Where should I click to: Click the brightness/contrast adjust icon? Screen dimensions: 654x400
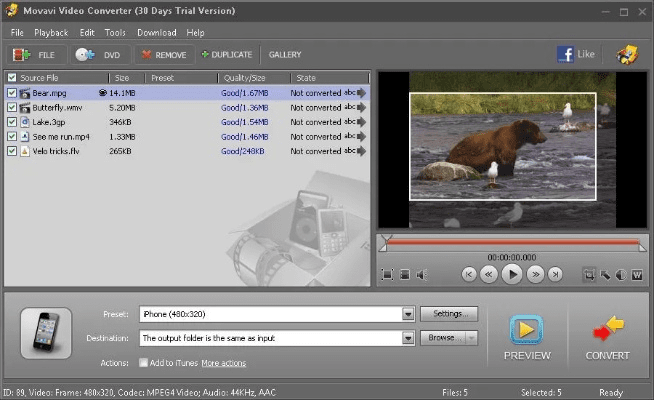(621, 274)
